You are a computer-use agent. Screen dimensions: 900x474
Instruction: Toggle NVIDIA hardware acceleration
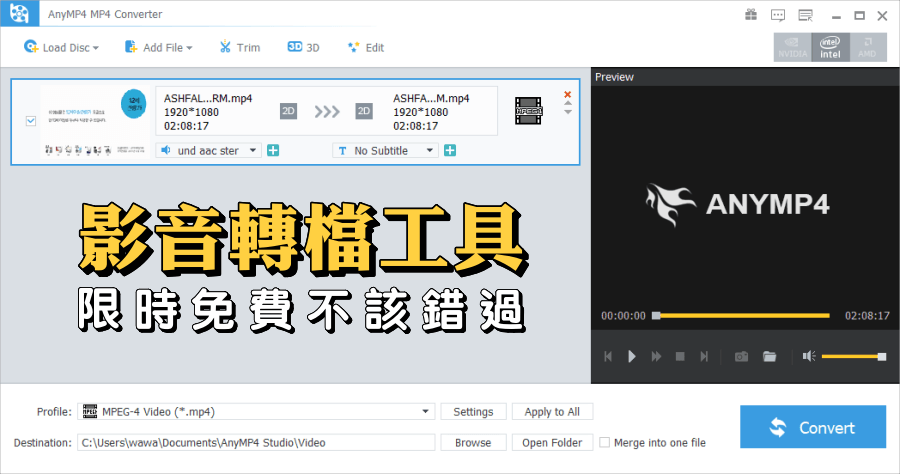(792, 47)
